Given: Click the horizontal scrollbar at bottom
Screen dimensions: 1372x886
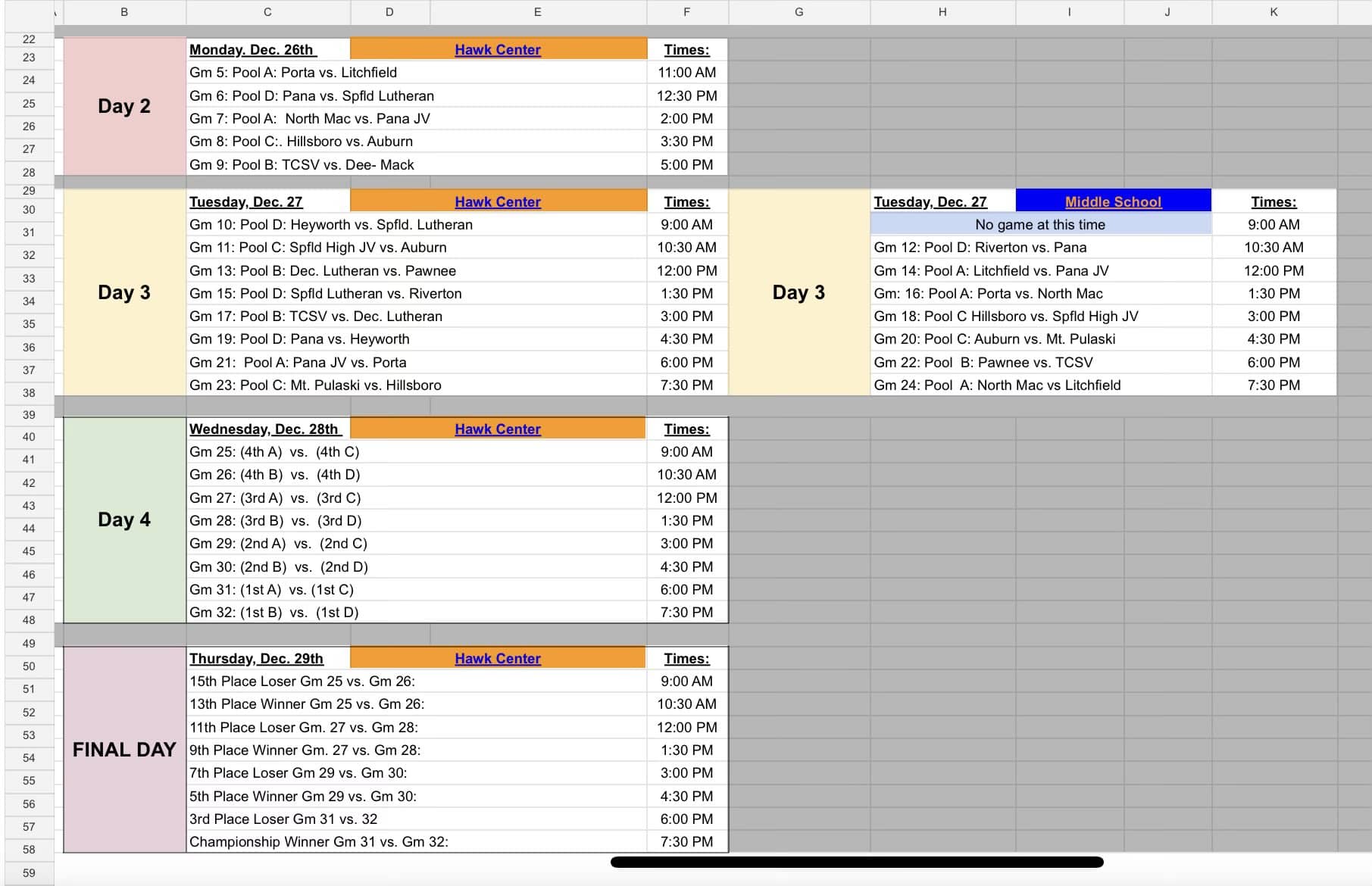Looking at the screenshot, I should pos(857,862).
